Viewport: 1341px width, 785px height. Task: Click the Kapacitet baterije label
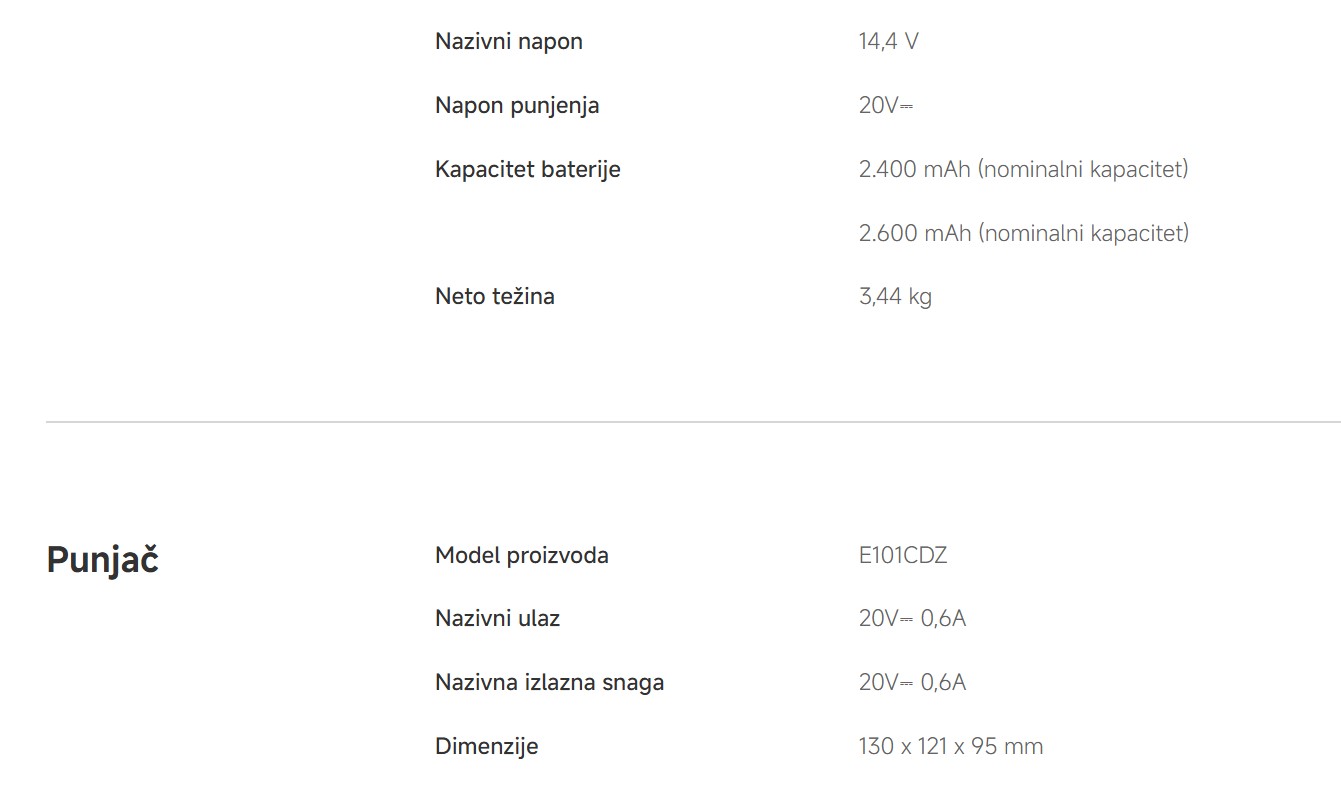tap(527, 170)
